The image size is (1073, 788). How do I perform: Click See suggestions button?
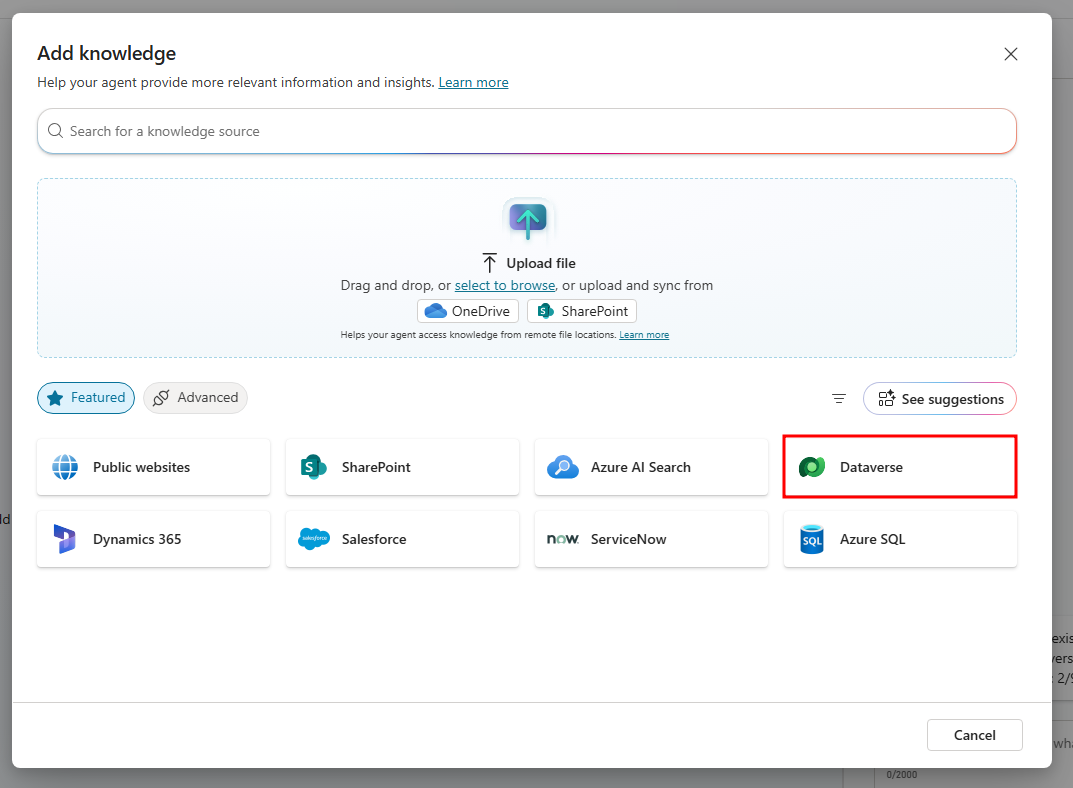pos(940,399)
